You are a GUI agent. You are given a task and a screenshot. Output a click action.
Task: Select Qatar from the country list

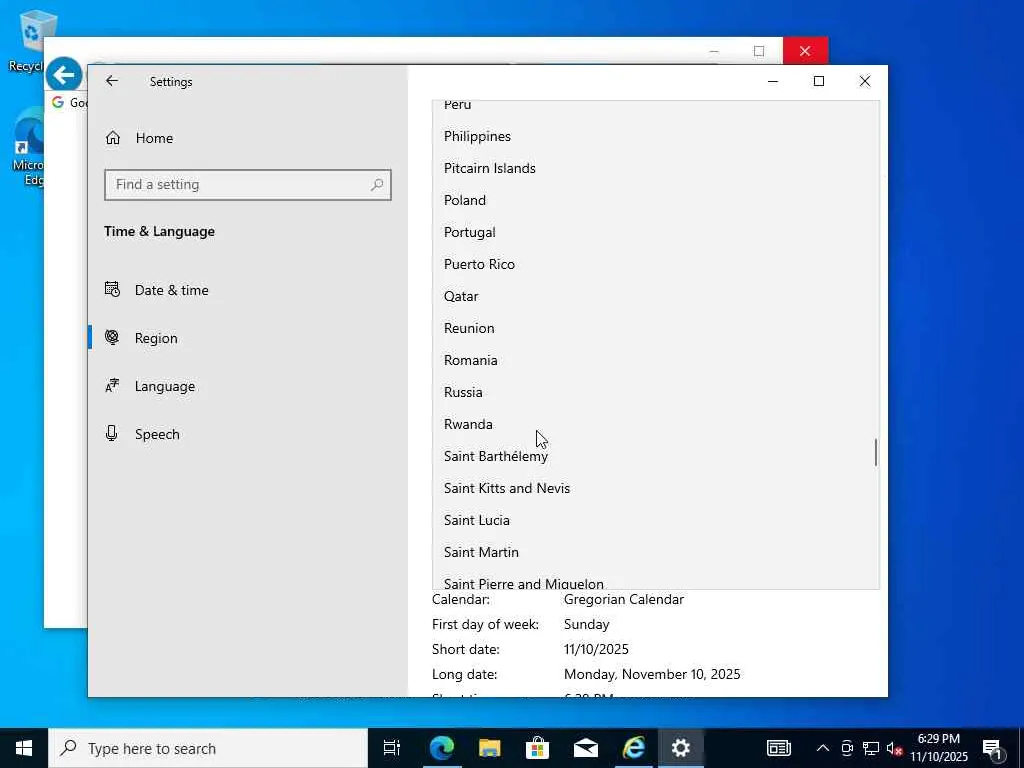(x=656, y=296)
